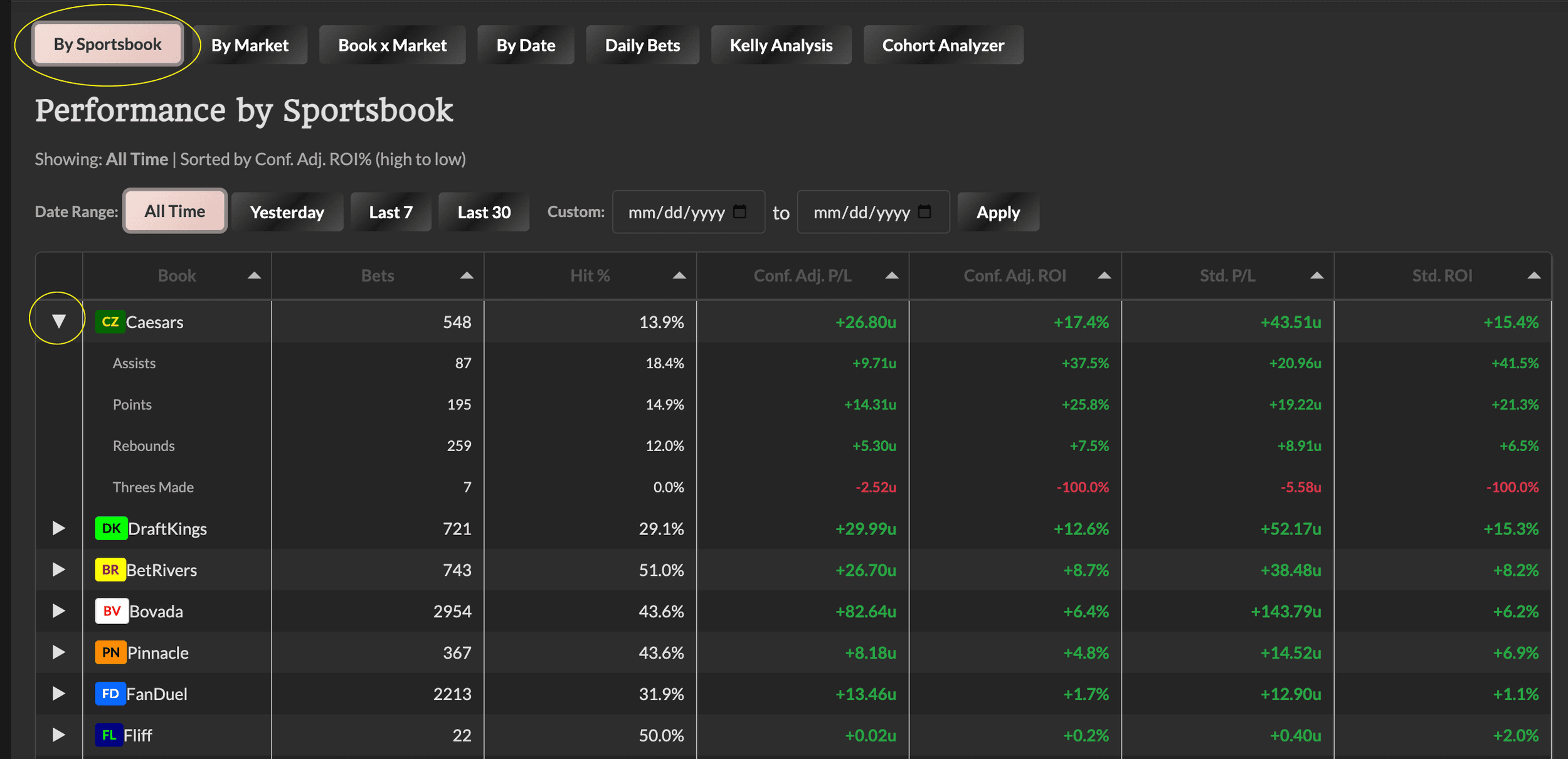The width and height of the screenshot is (1568, 759).
Task: Click the BetRivers BR logo badge
Action: point(110,570)
